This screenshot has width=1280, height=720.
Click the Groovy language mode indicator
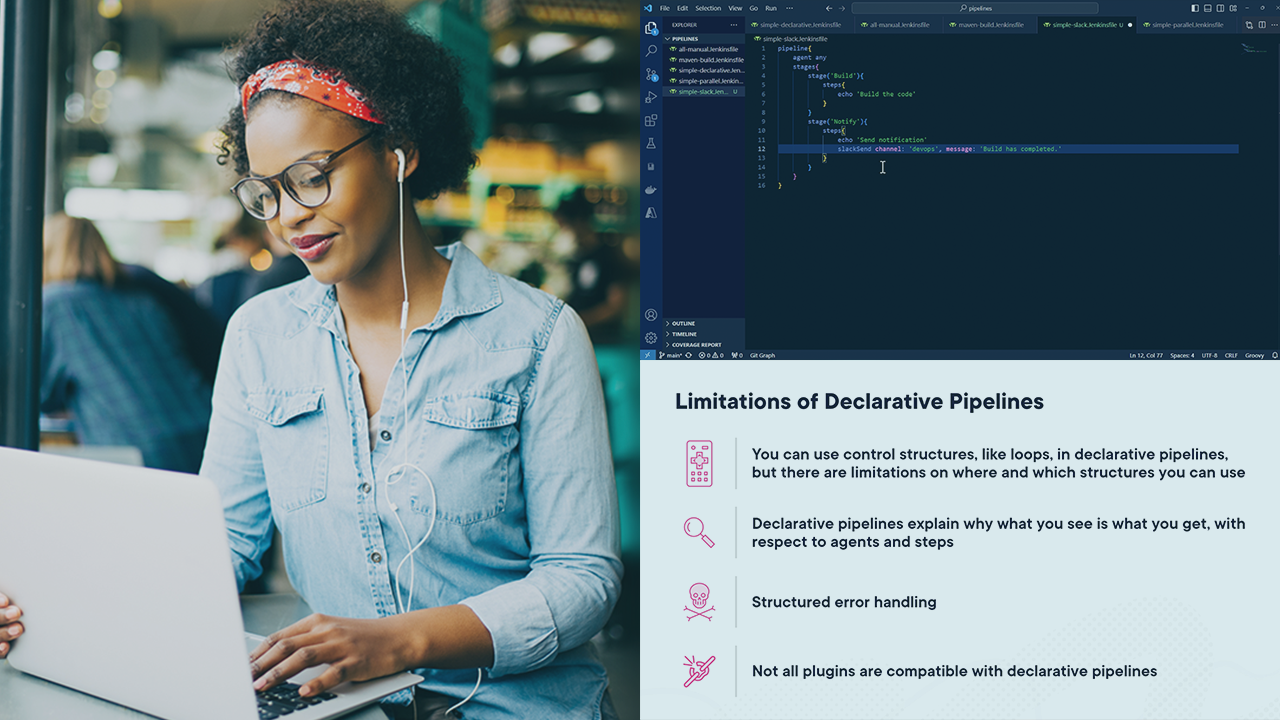tap(1254, 355)
